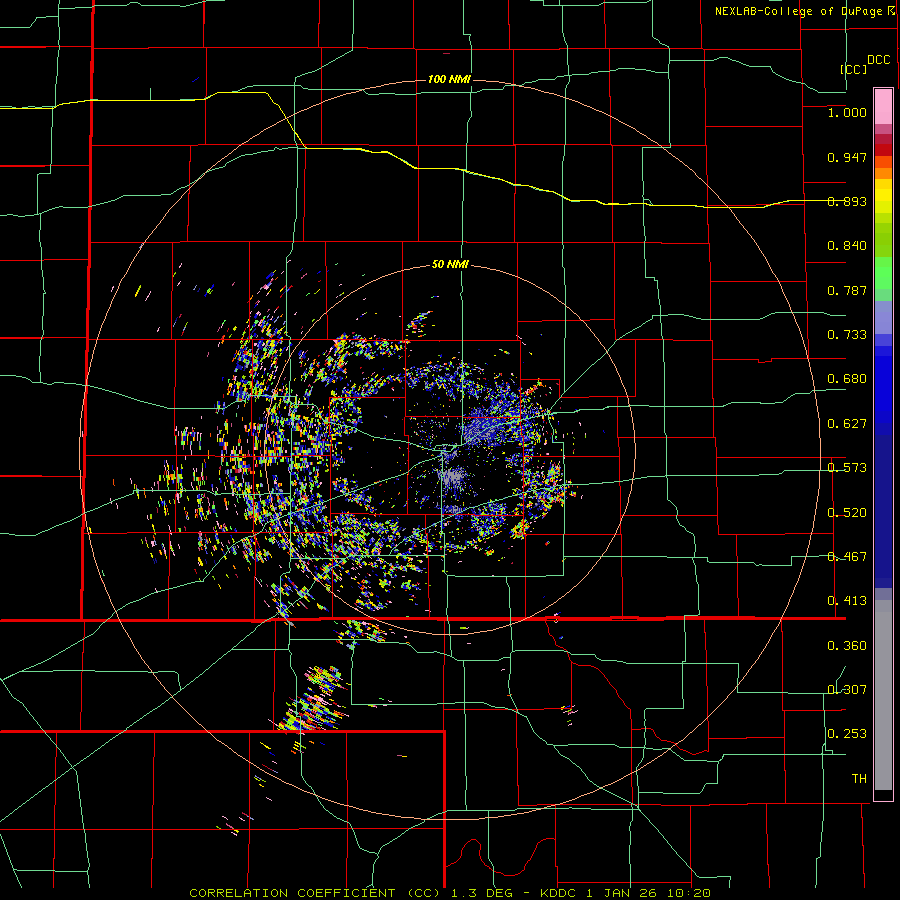Click the 0.840 scale value
900x900 pixels.
847,246
